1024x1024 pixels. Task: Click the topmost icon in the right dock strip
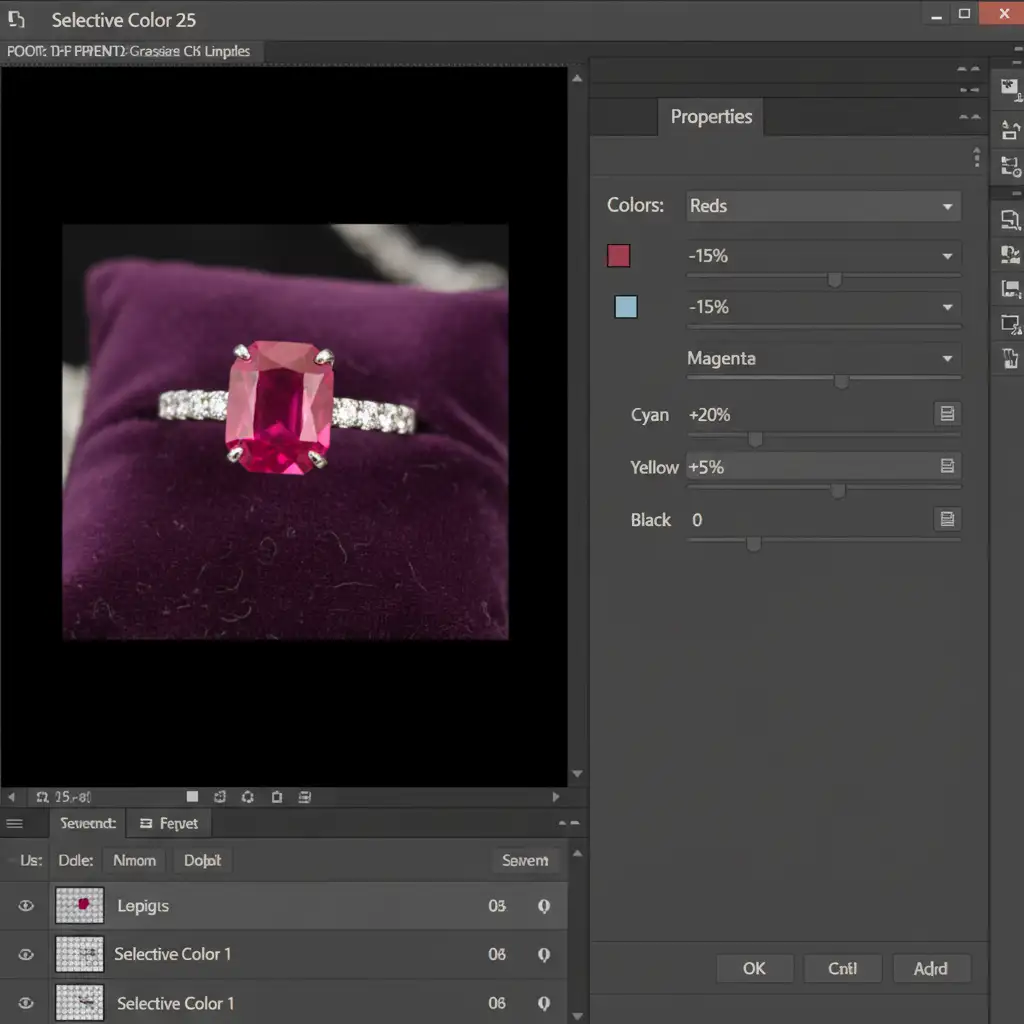tap(1009, 88)
